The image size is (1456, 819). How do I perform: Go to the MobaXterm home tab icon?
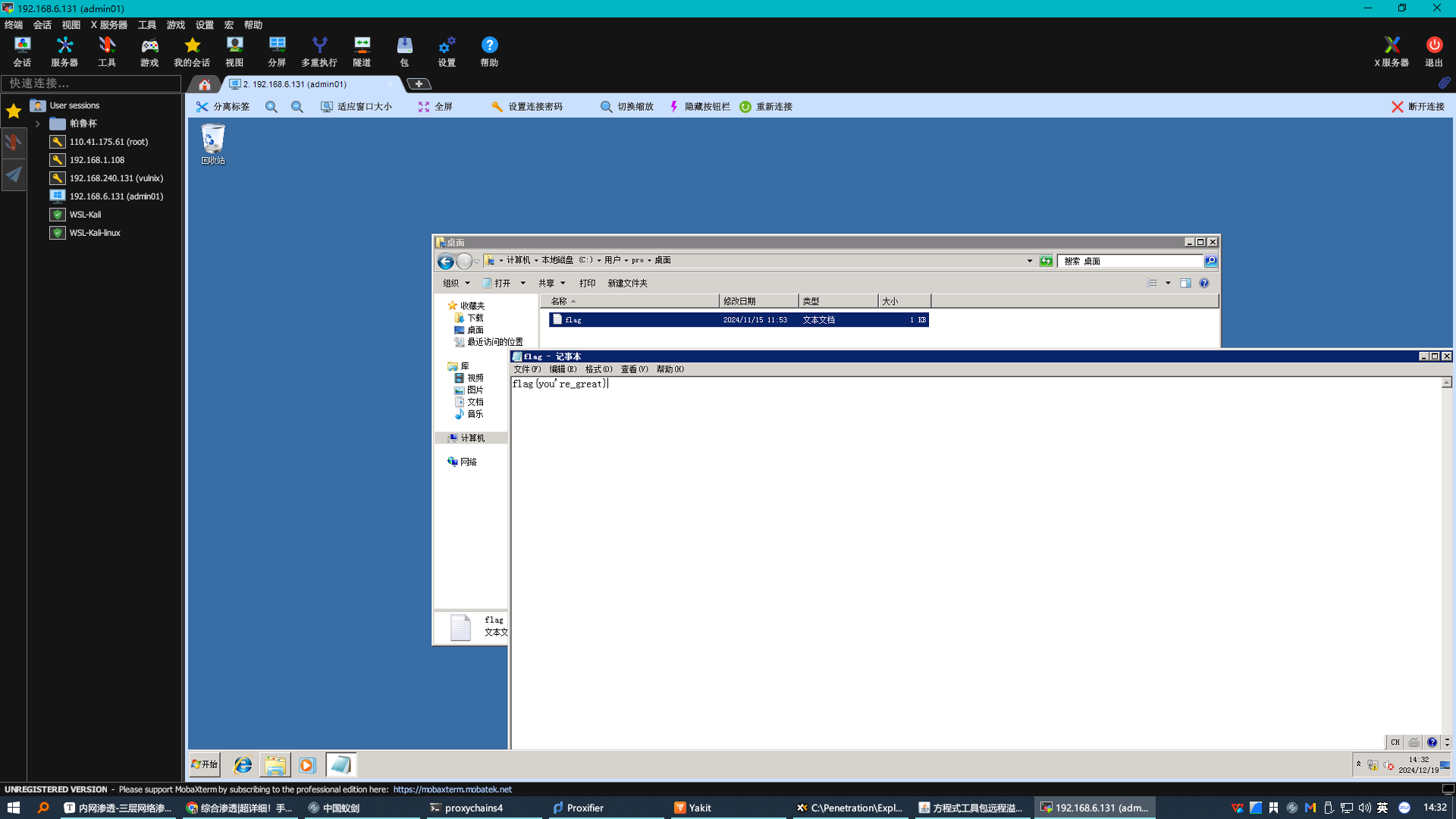[x=205, y=84]
